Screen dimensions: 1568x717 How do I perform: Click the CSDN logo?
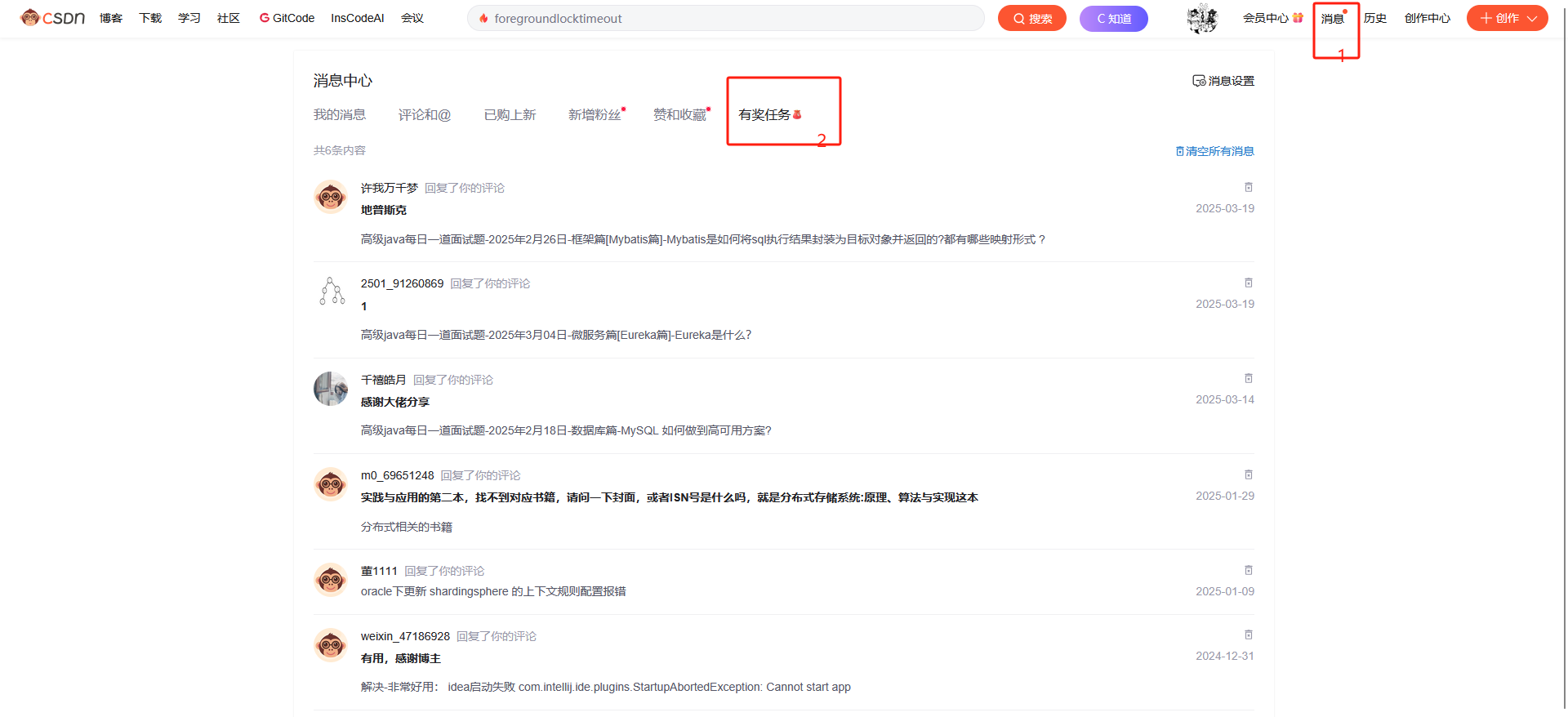tap(52, 18)
